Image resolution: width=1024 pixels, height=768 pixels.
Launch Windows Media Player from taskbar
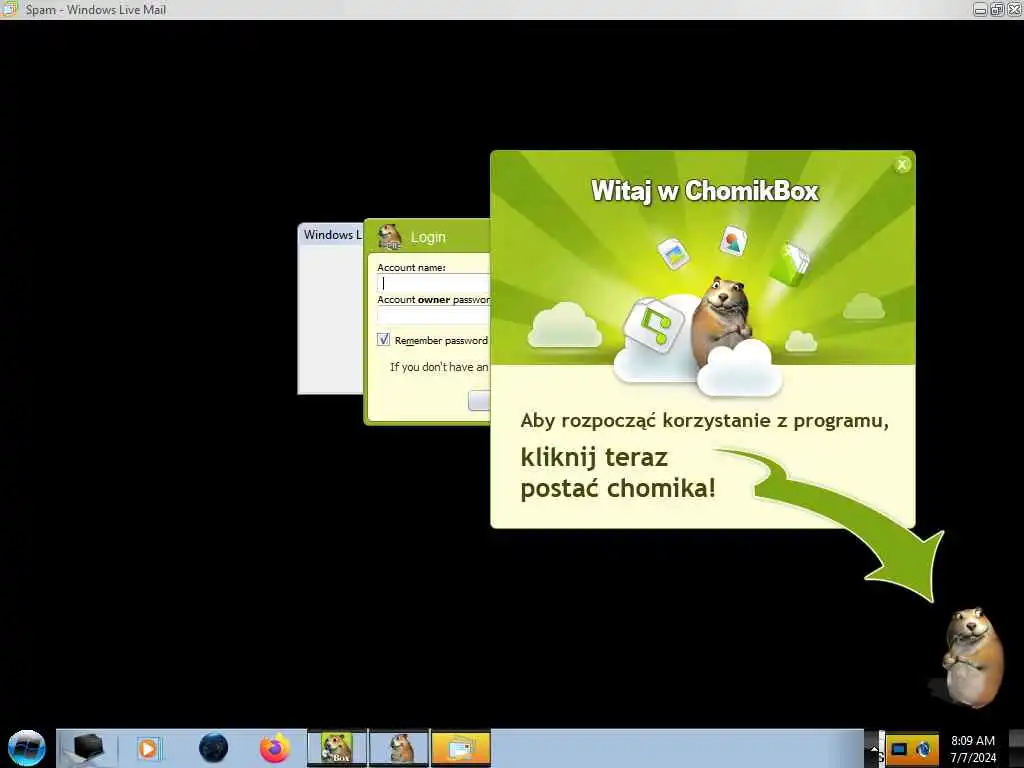pos(149,749)
